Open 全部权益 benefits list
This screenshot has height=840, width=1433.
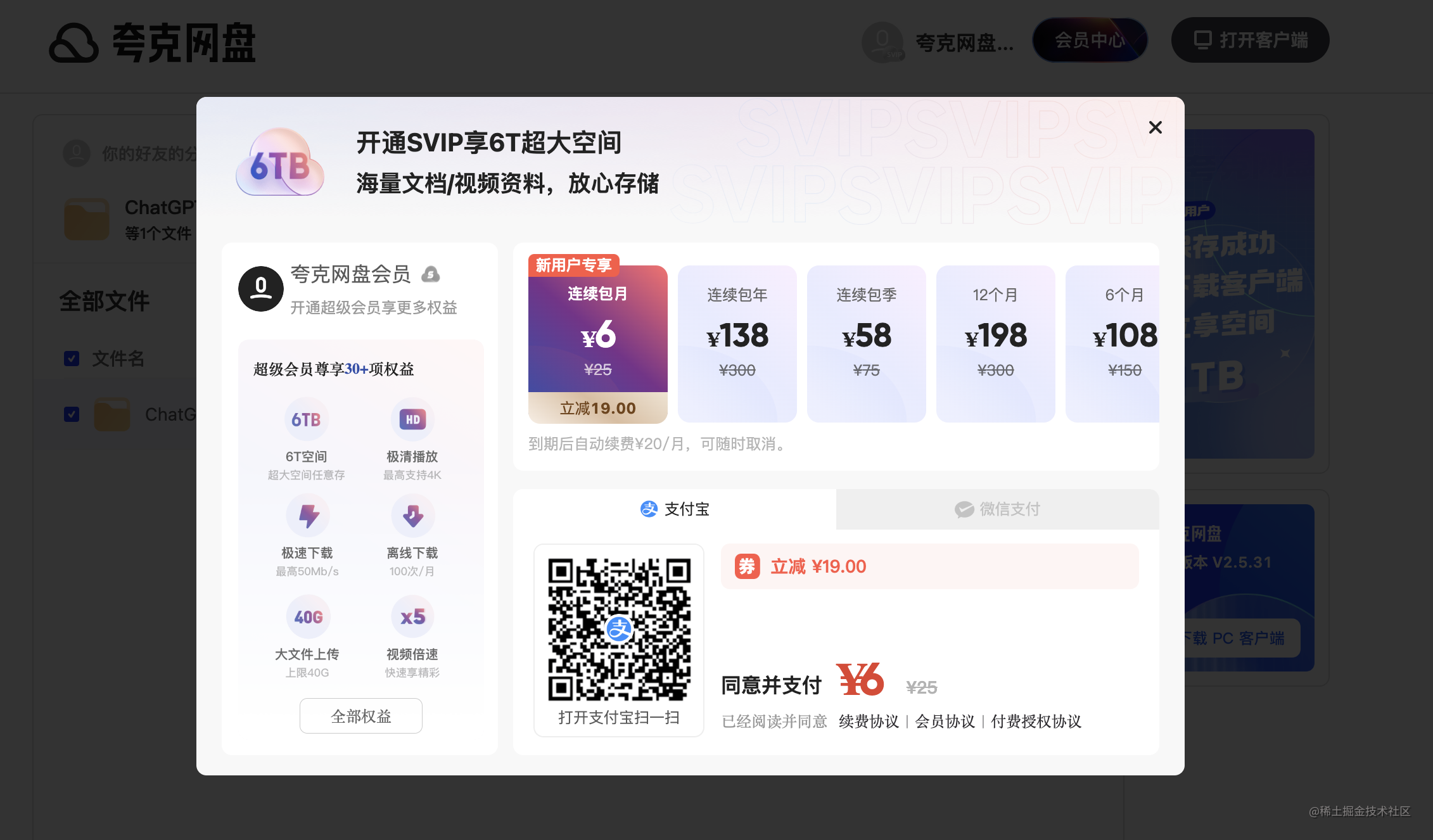click(x=361, y=716)
